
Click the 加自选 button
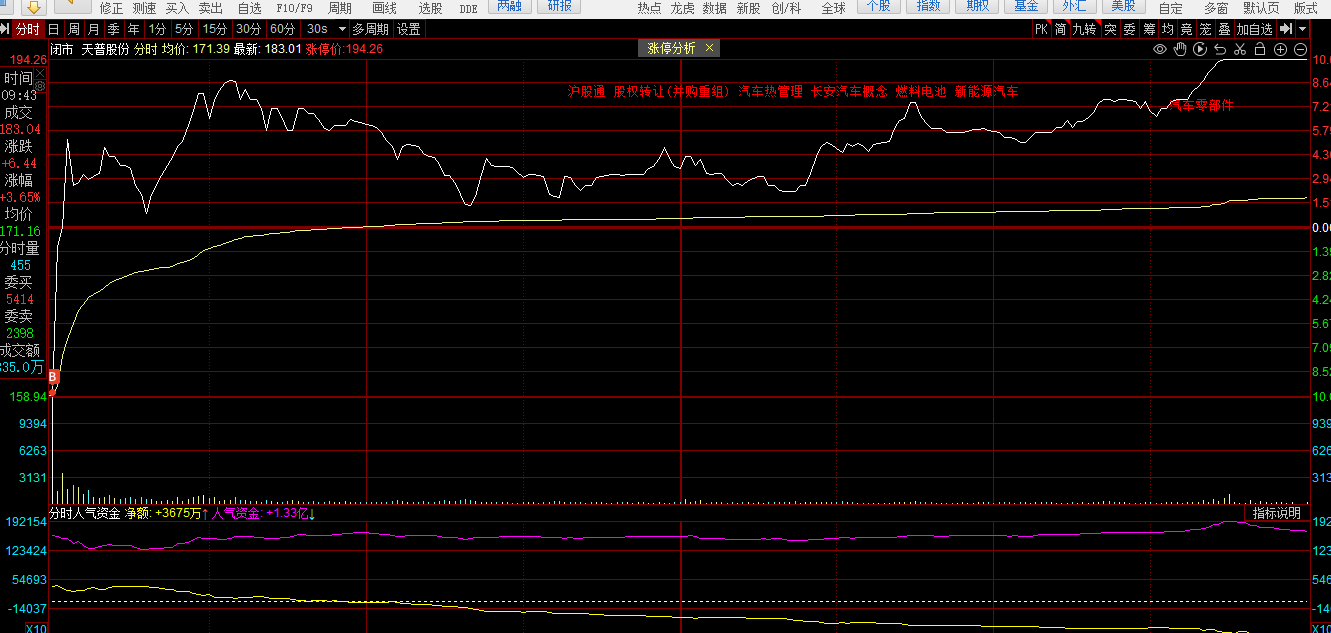(x=1255, y=29)
